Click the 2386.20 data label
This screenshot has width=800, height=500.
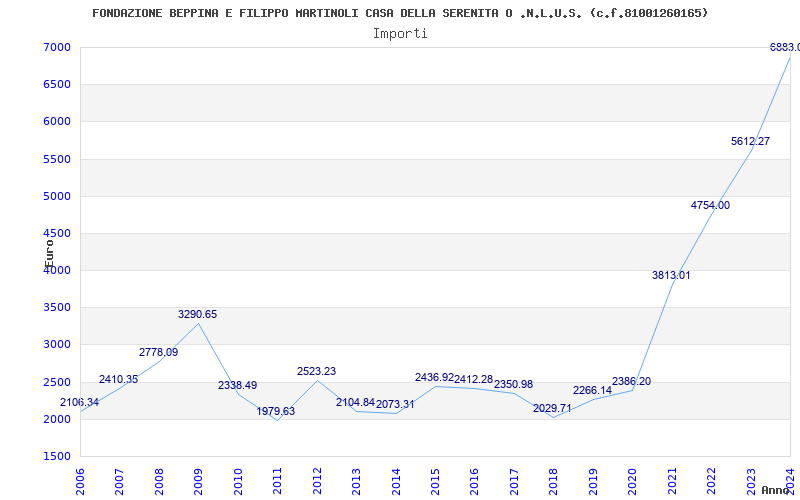click(632, 381)
